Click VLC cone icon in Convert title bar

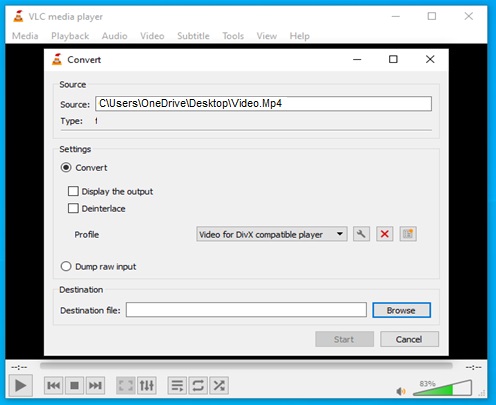click(x=57, y=59)
